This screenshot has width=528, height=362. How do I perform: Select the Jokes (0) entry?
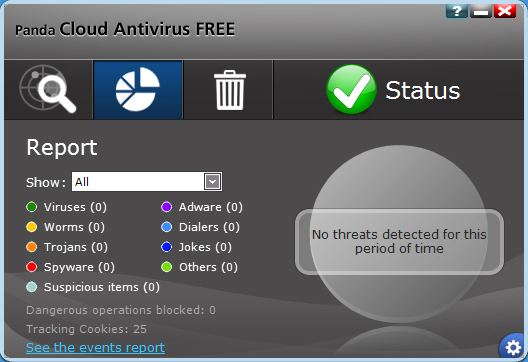coord(205,247)
